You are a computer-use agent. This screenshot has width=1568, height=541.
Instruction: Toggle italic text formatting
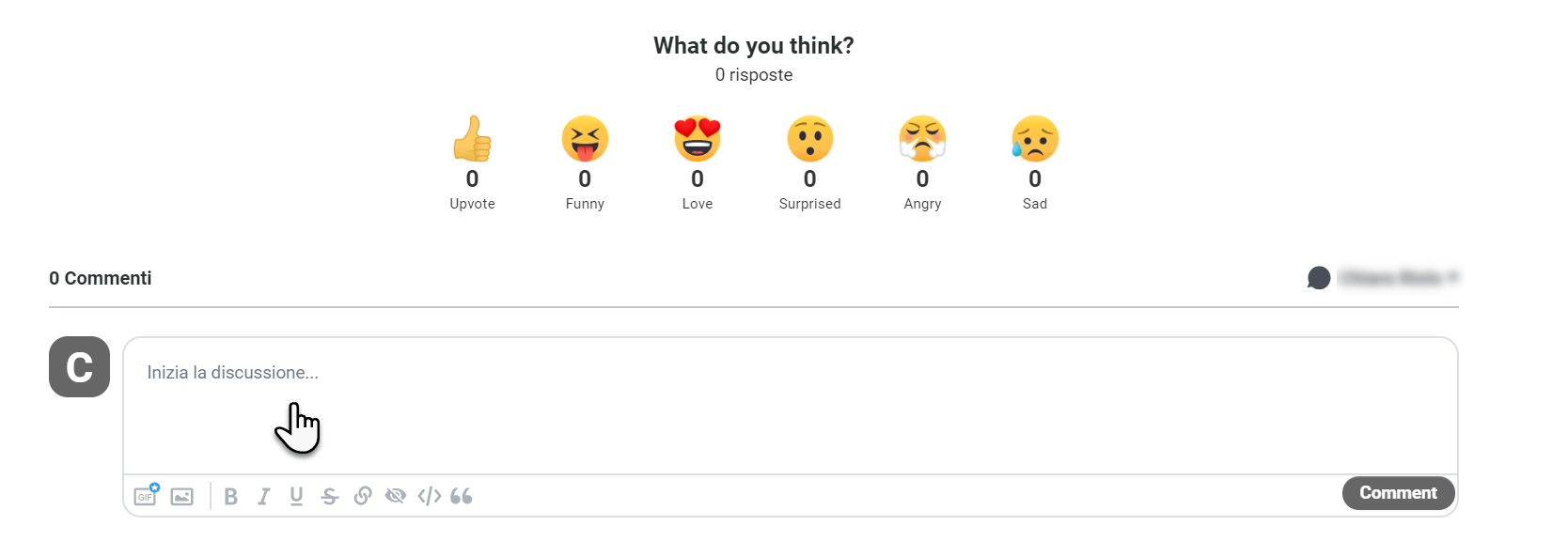click(264, 497)
